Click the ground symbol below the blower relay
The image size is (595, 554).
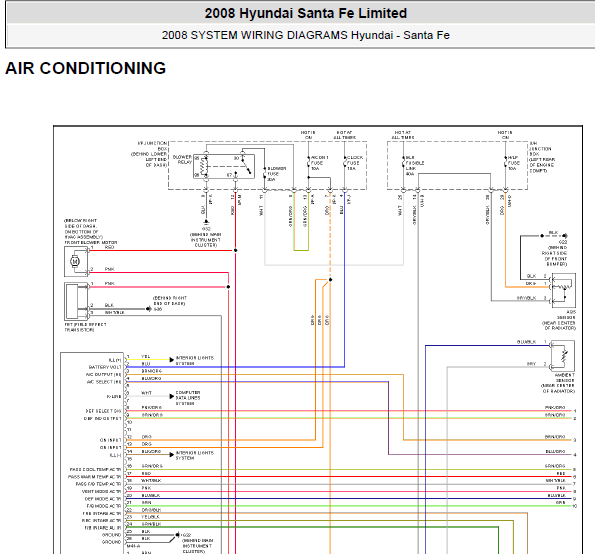[206, 221]
